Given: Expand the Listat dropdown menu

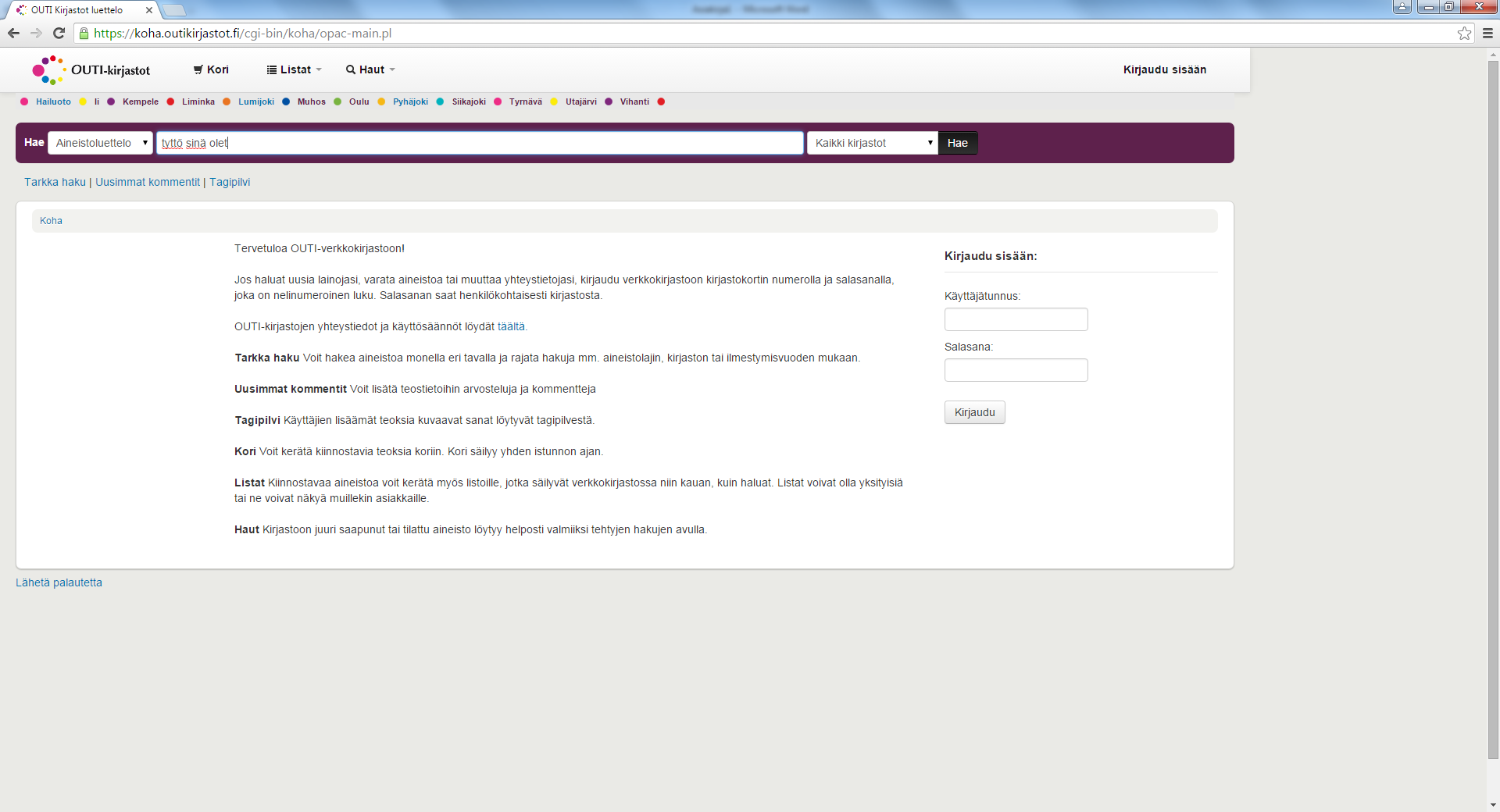Looking at the screenshot, I should pyautogui.click(x=295, y=69).
